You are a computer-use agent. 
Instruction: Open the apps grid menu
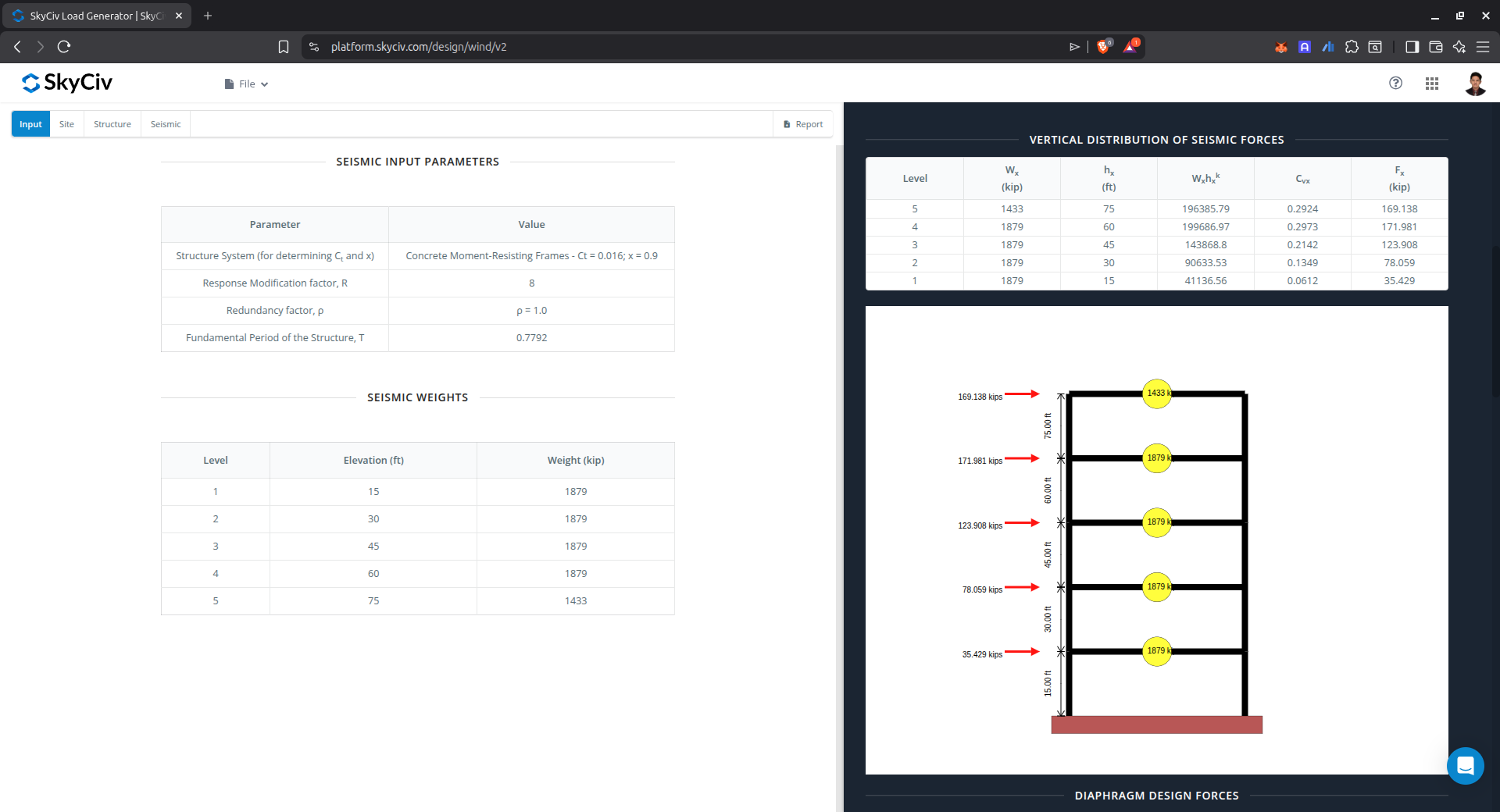[x=1431, y=84]
